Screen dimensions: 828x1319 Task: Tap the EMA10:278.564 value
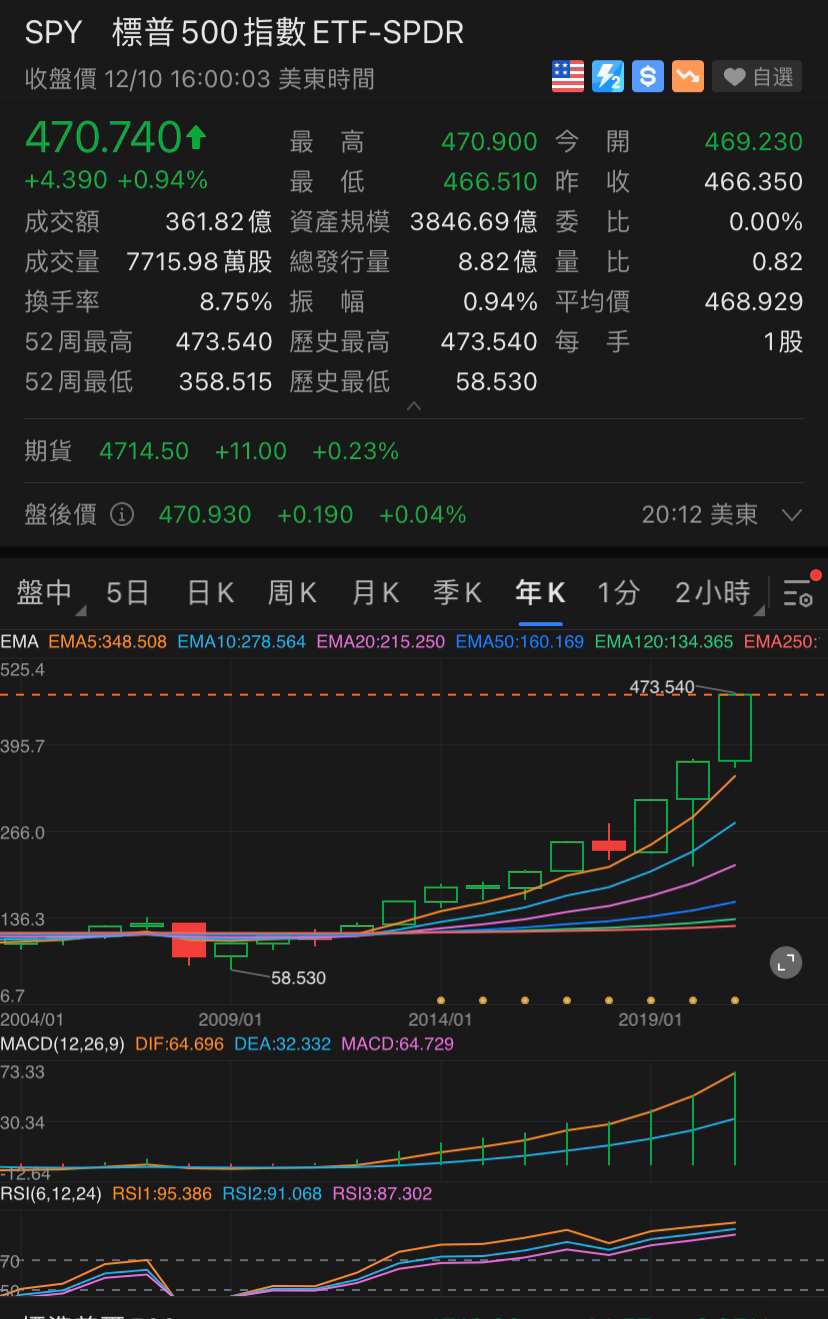pyautogui.click(x=242, y=642)
